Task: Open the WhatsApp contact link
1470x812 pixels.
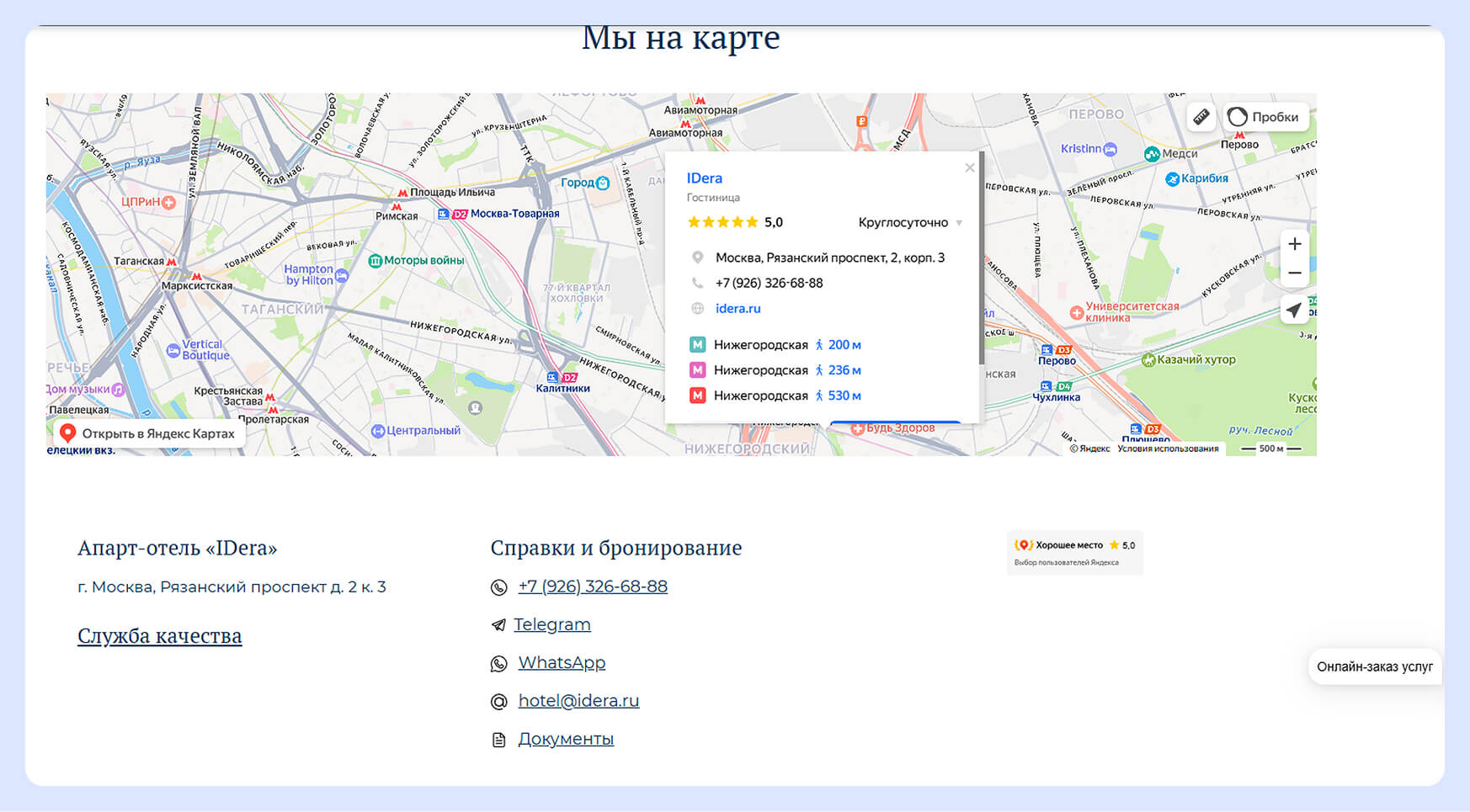Action: point(562,663)
